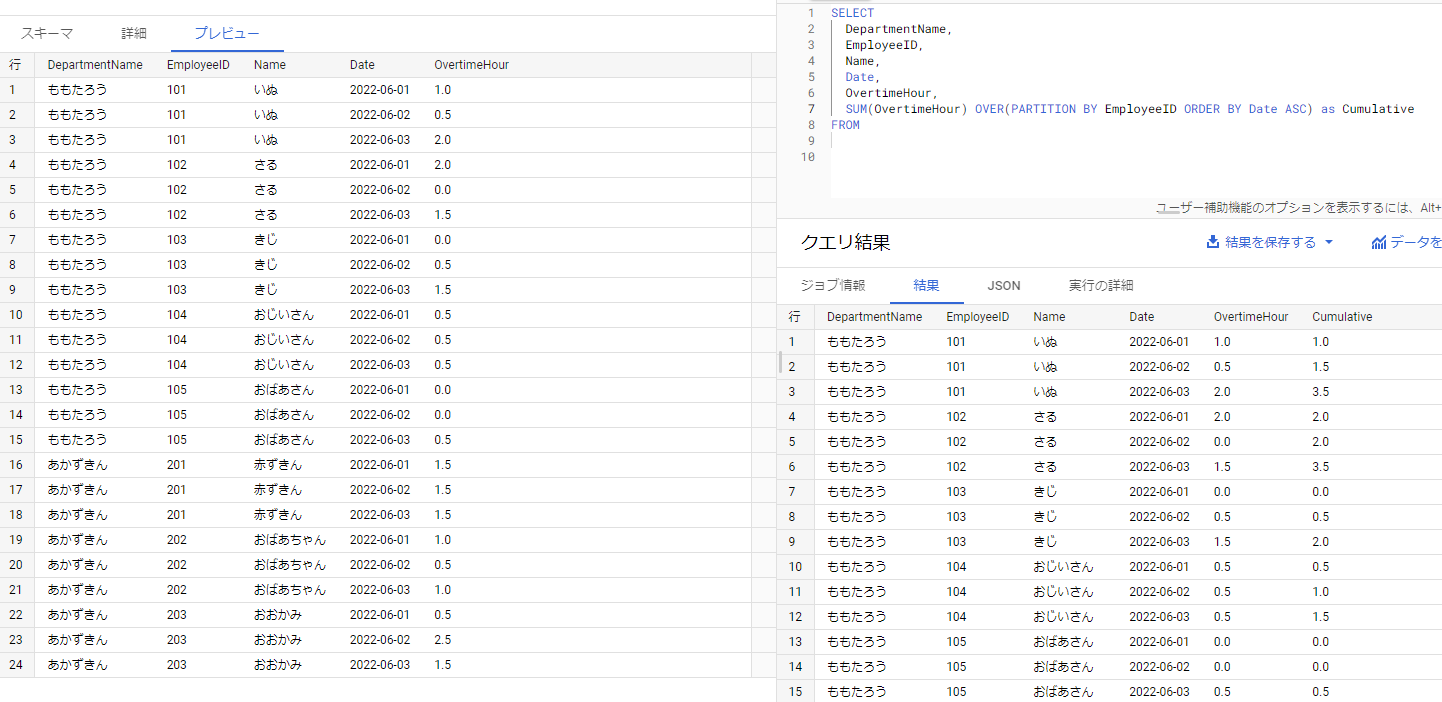
Task: Click the DepartmentName header in query results
Action: 874,317
